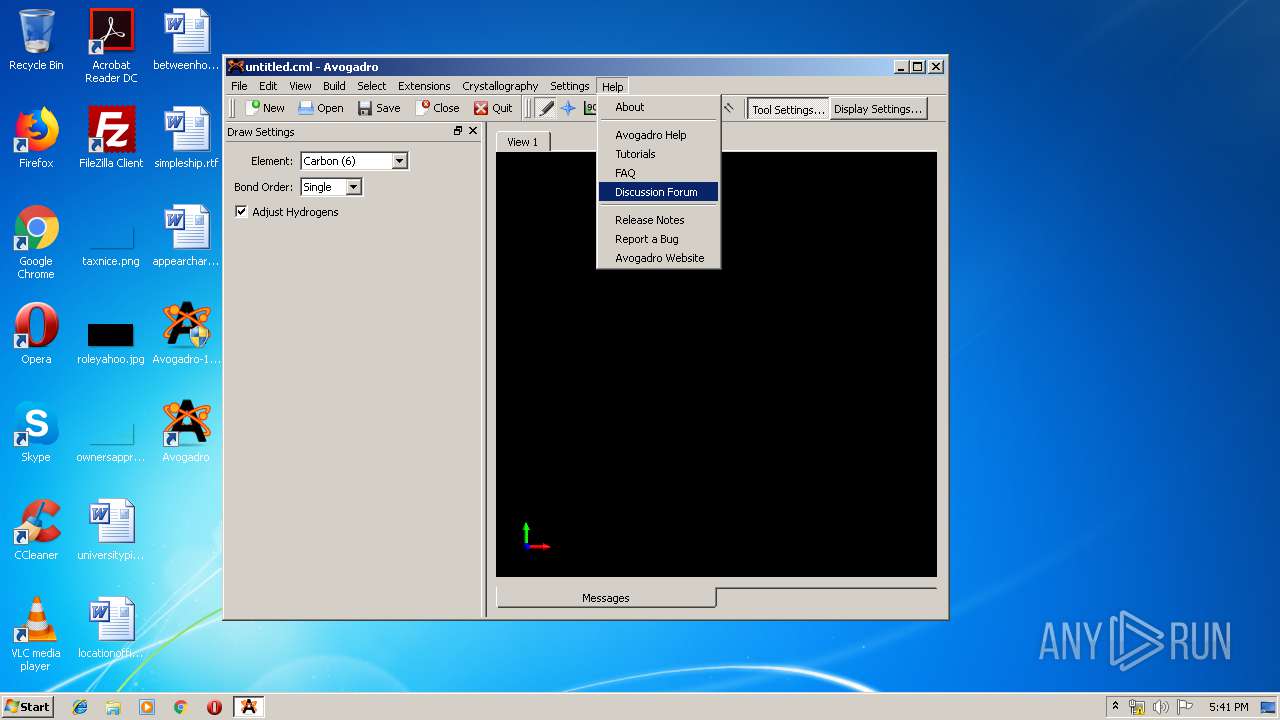1280x720 pixels.
Task: Select Report a Bug
Action: coord(658,239)
